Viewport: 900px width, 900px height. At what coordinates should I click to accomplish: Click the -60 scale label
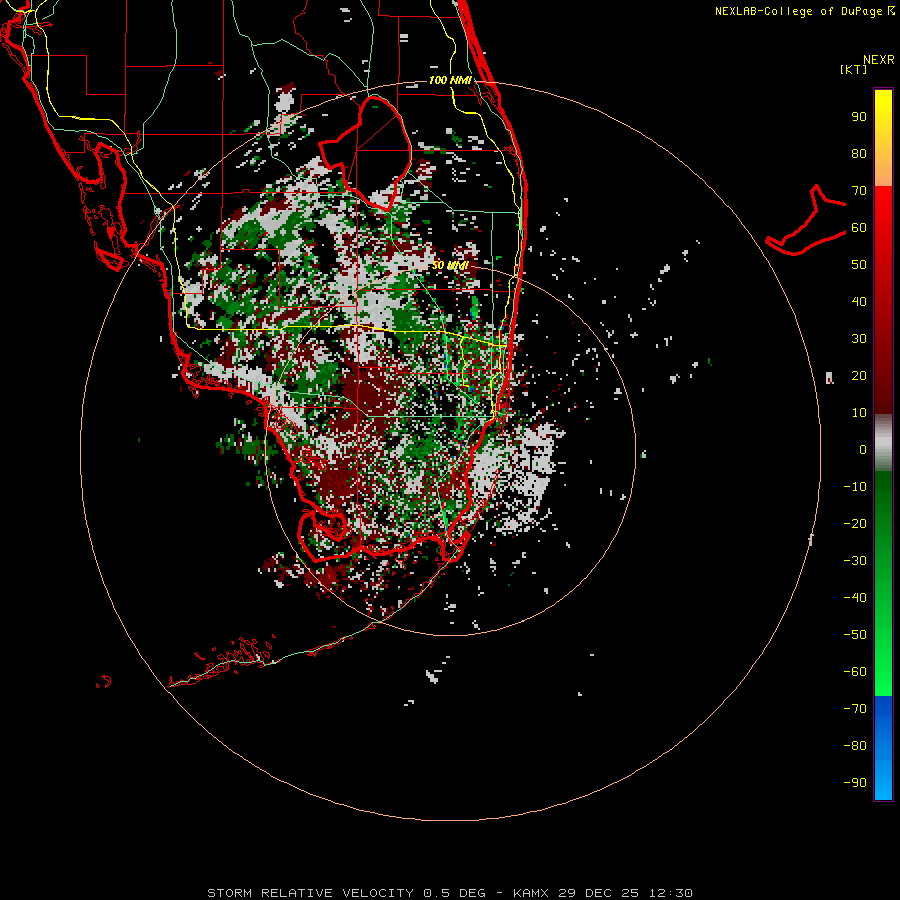click(855, 672)
